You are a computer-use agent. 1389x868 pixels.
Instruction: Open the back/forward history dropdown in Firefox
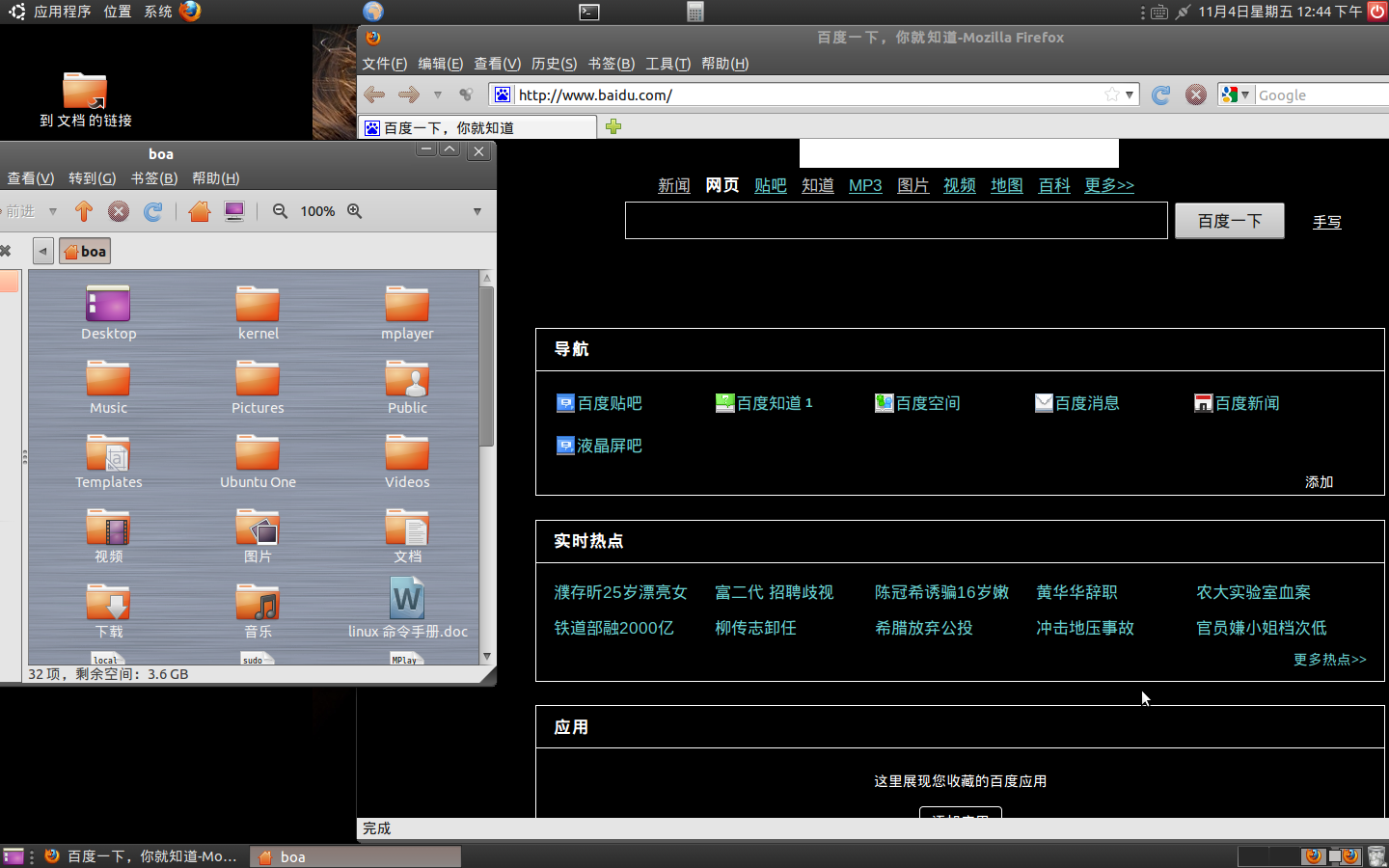click(438, 95)
